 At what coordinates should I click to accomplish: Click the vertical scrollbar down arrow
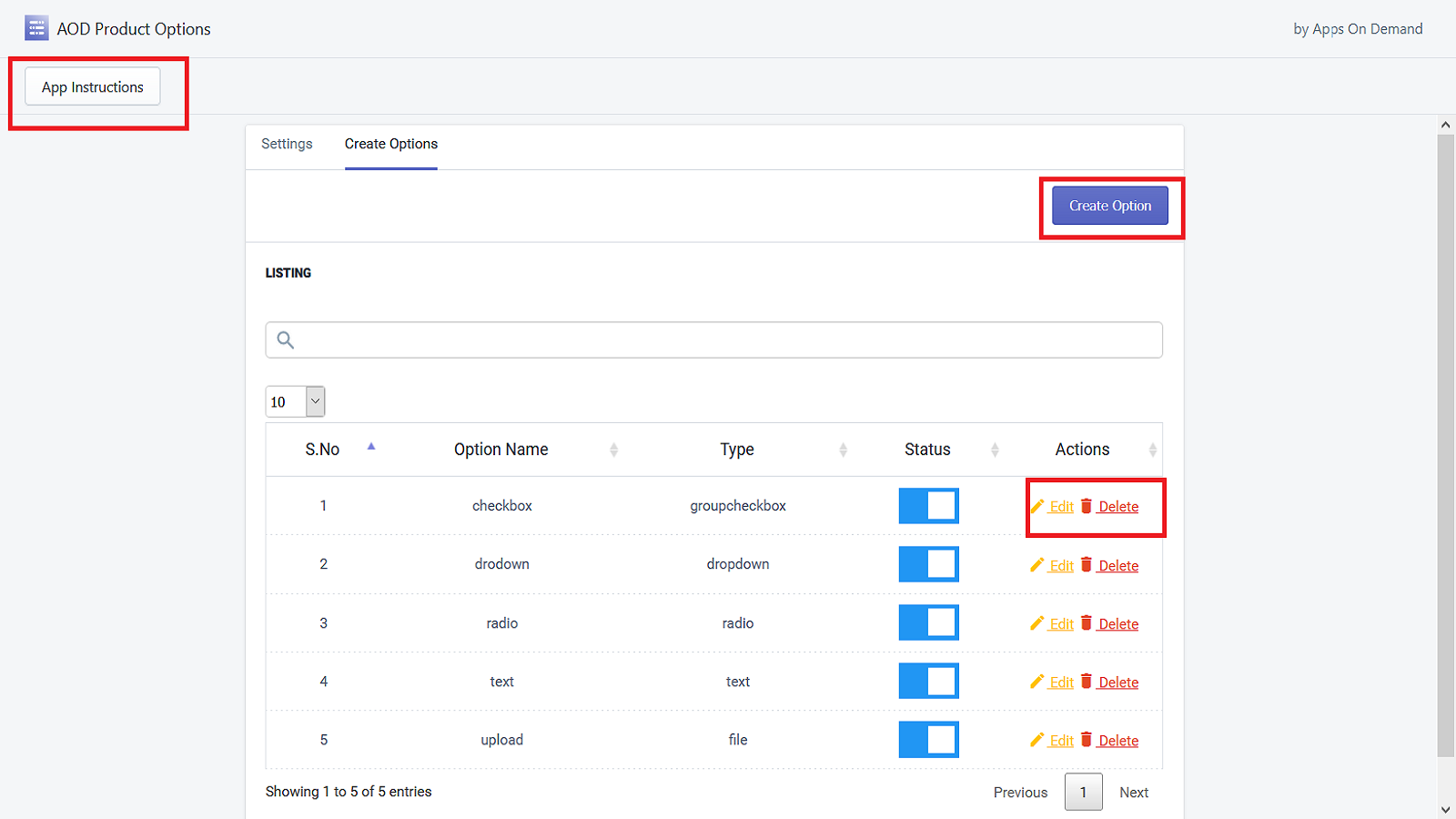pos(1445,809)
